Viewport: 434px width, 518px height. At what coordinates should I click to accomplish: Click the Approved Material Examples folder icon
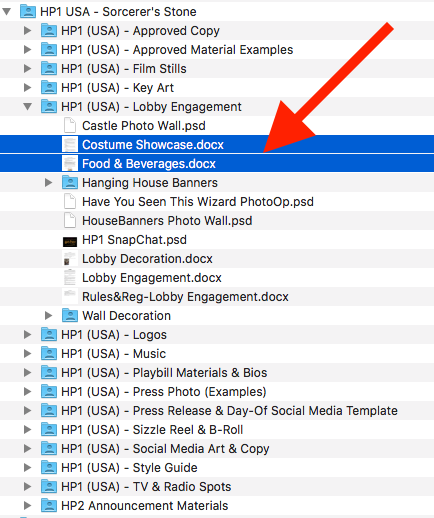[x=49, y=50]
